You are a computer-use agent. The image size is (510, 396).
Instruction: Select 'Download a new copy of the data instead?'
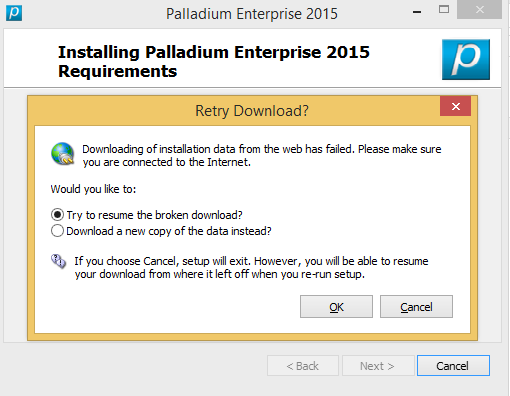click(161, 231)
